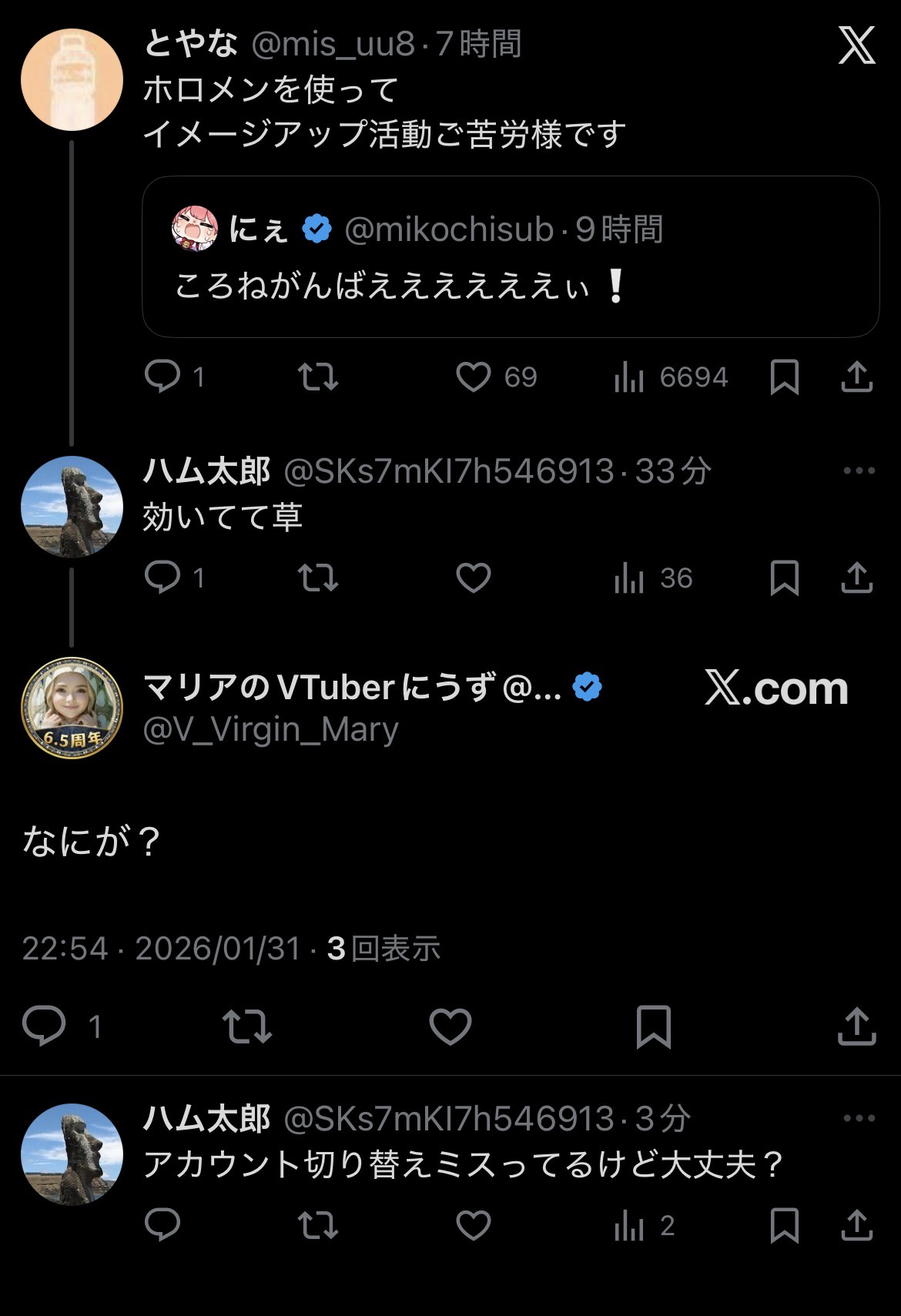Bookmark the main "なにが？" post
The width and height of the screenshot is (901, 1316).
[653, 1026]
